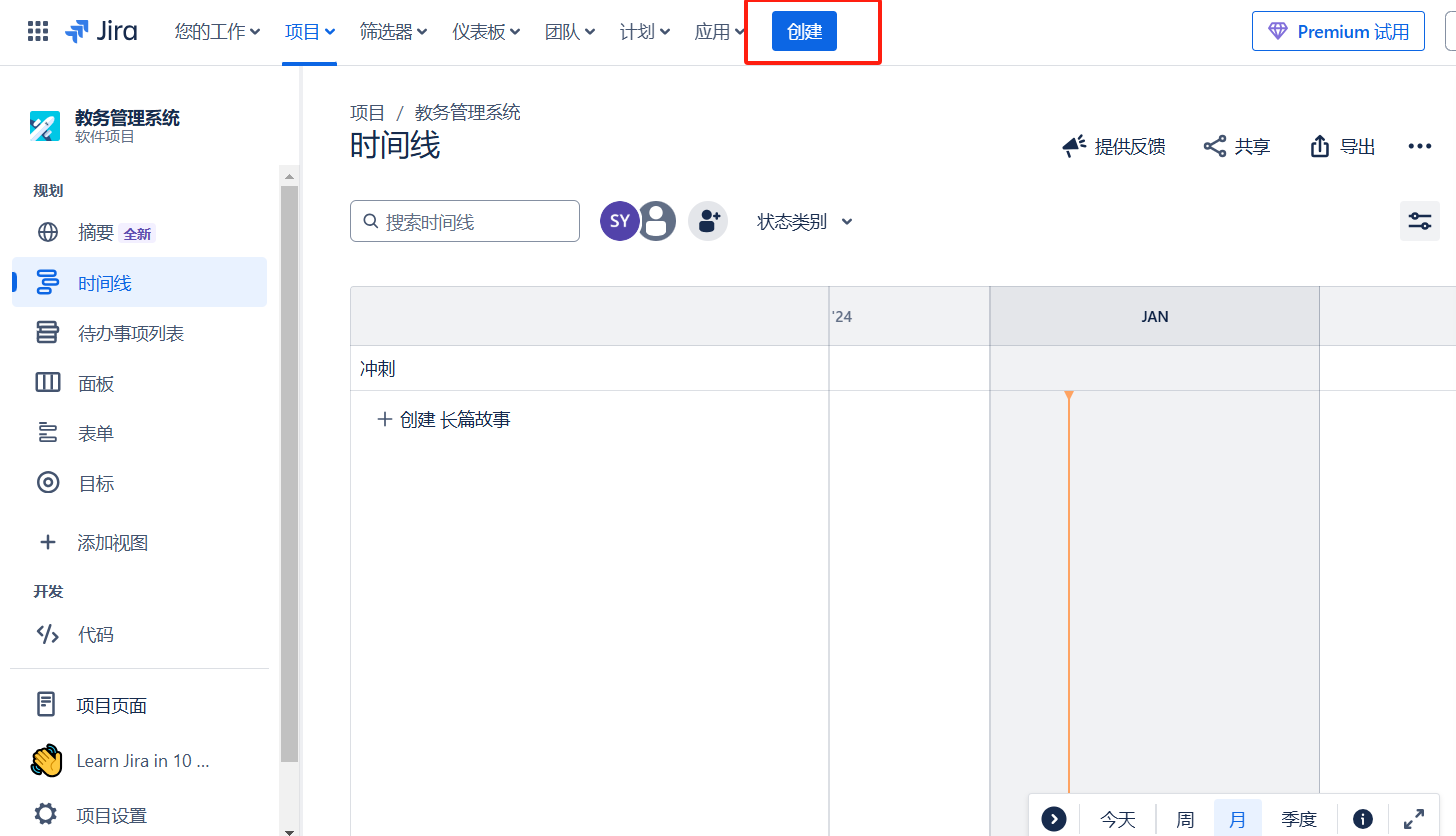This screenshot has width=1456, height=836.
Task: Open the timeline view settings sliders icon
Action: (x=1420, y=221)
